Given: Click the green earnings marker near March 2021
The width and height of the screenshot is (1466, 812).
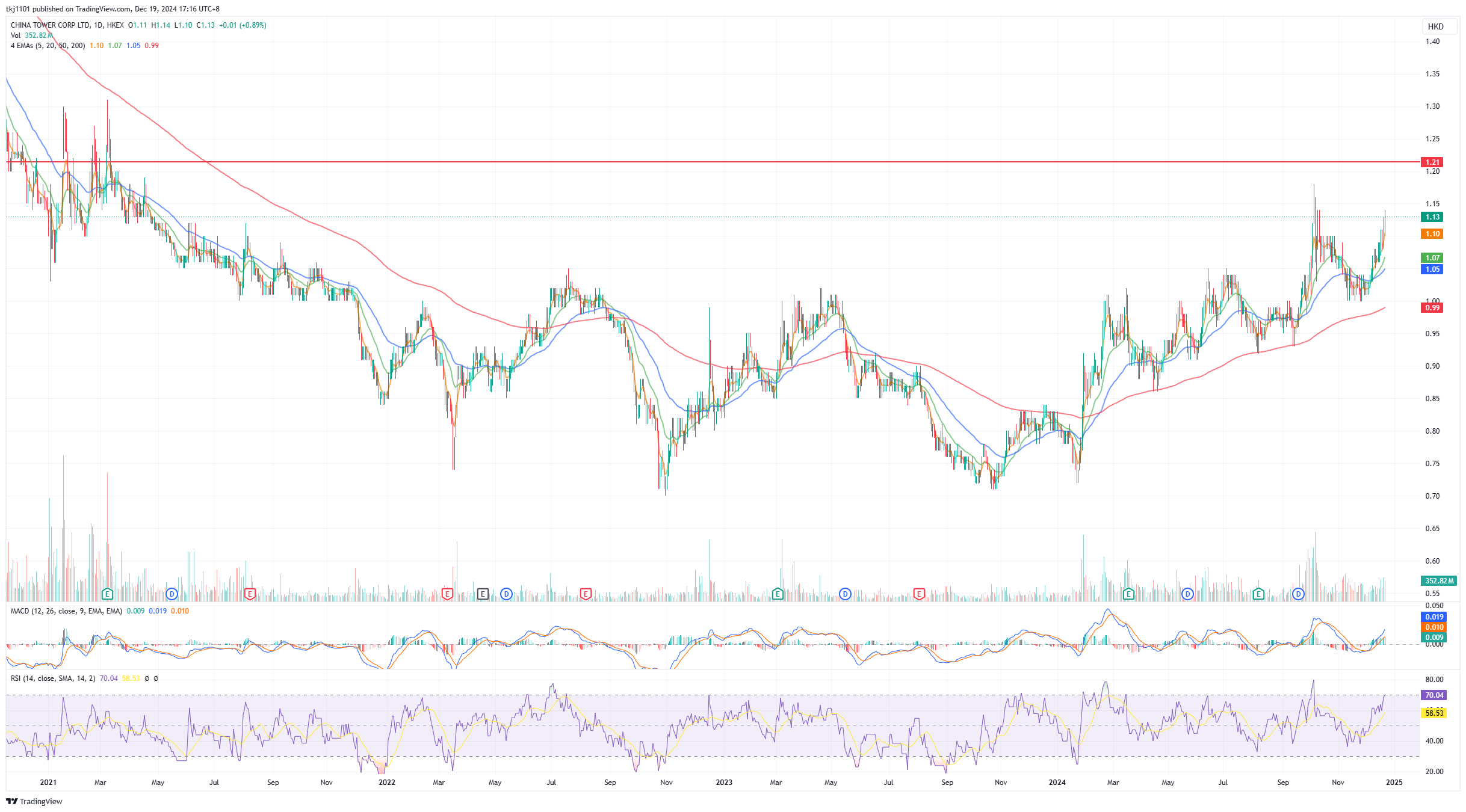Looking at the screenshot, I should tap(107, 594).
